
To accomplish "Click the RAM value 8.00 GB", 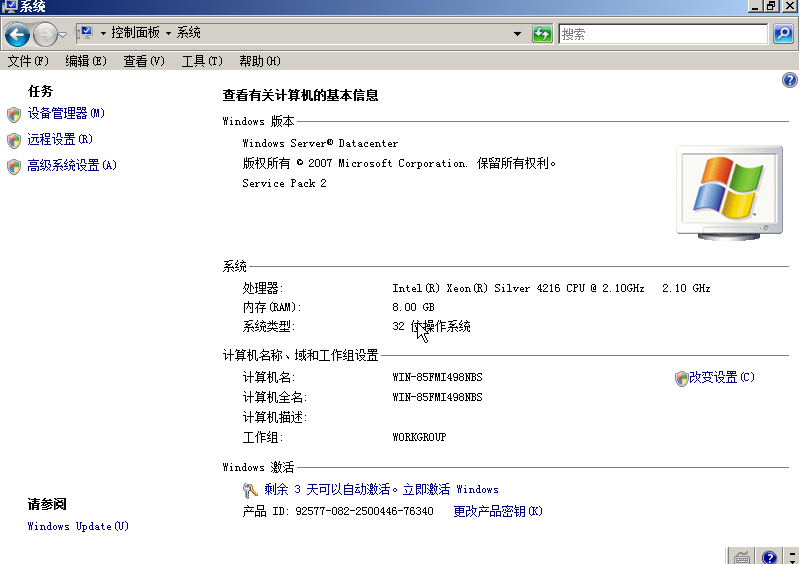I will 413,307.
